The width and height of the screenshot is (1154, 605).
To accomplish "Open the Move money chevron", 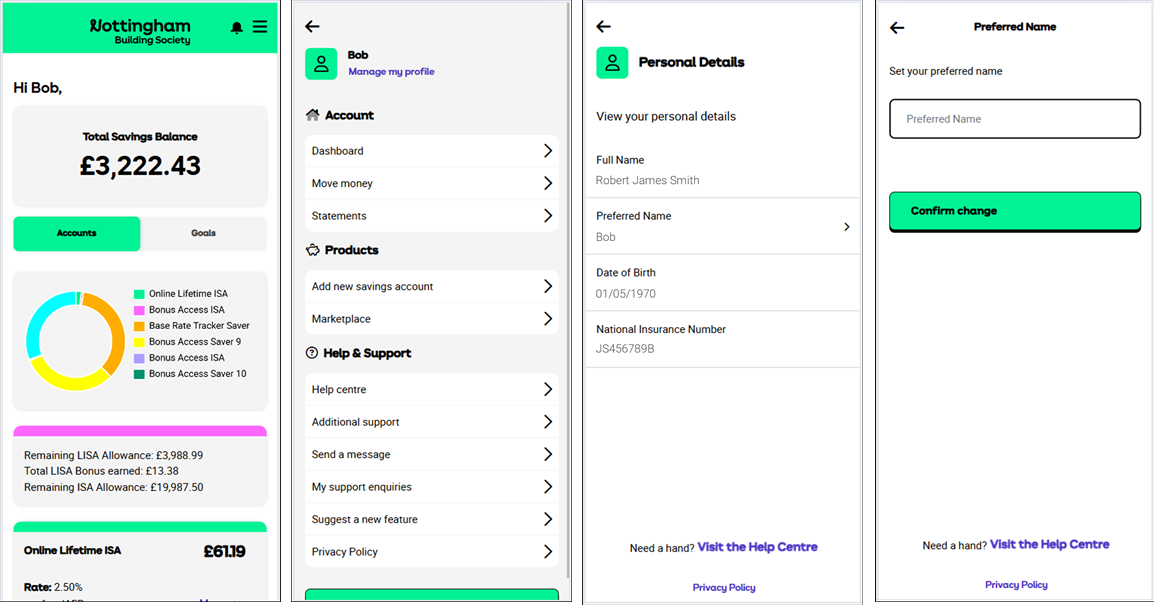I will click(548, 183).
